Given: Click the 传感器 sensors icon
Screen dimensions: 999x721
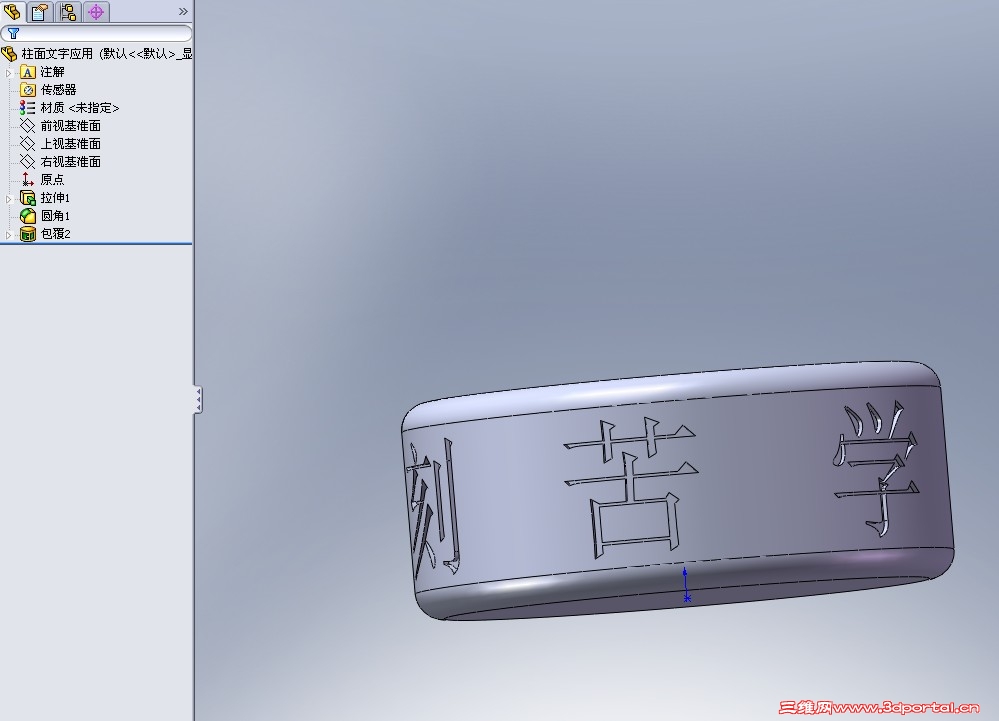Looking at the screenshot, I should tap(27, 90).
